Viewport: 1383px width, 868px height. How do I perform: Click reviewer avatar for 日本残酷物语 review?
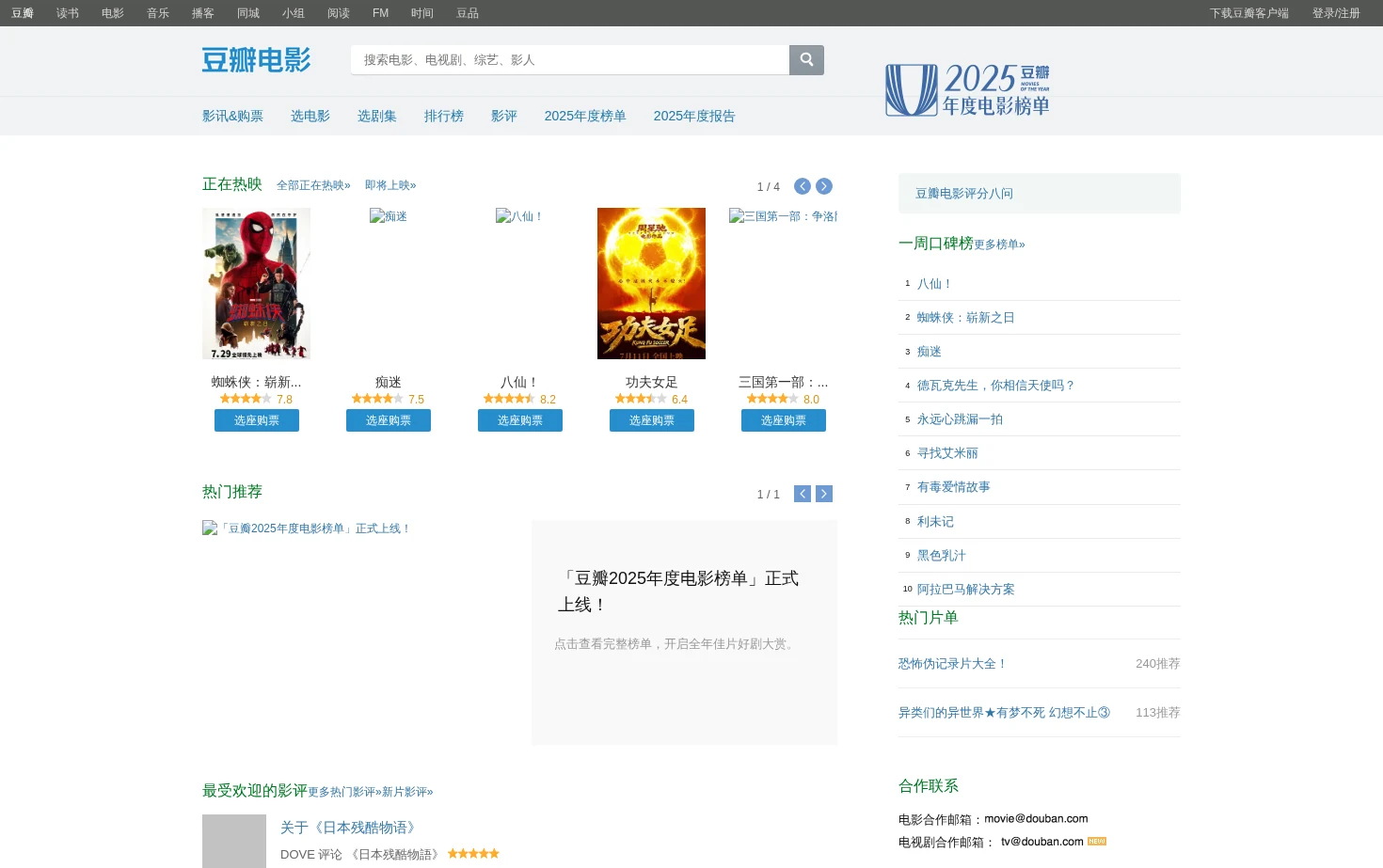click(x=234, y=841)
